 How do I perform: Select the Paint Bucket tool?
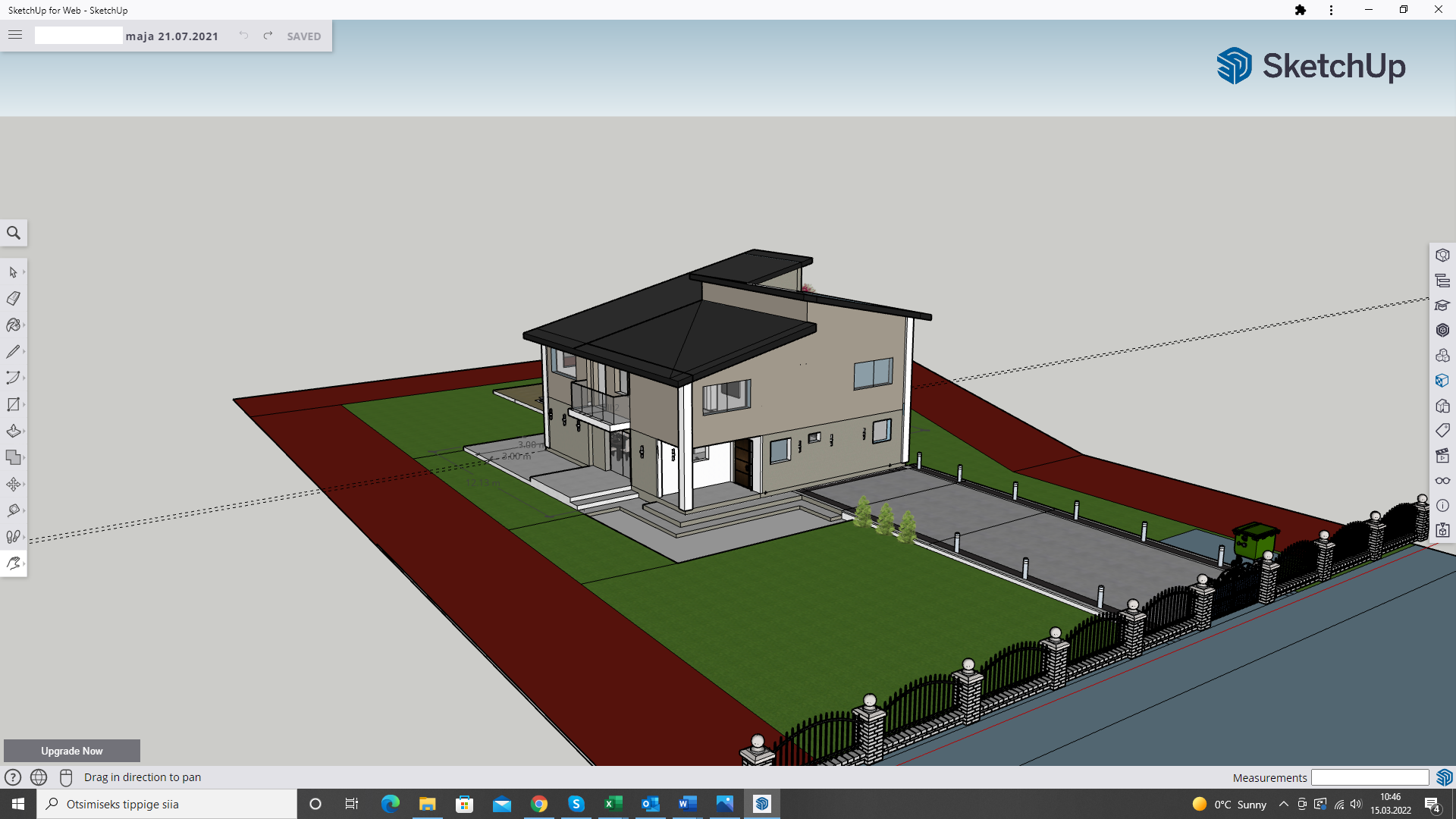click(x=13, y=325)
